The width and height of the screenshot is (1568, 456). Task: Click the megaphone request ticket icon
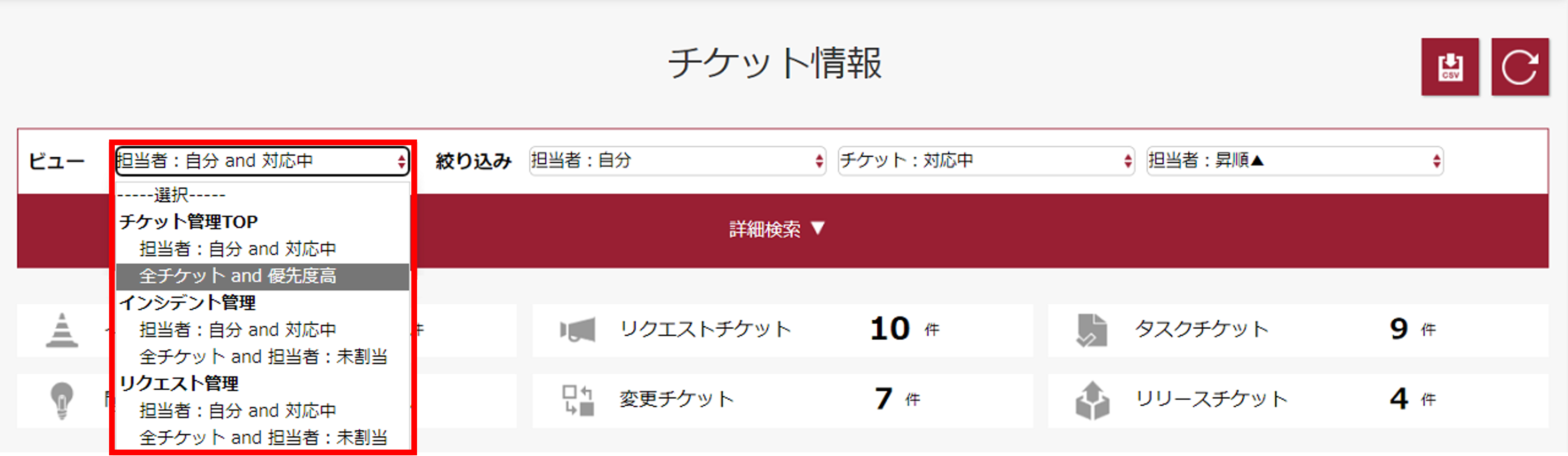click(x=577, y=330)
